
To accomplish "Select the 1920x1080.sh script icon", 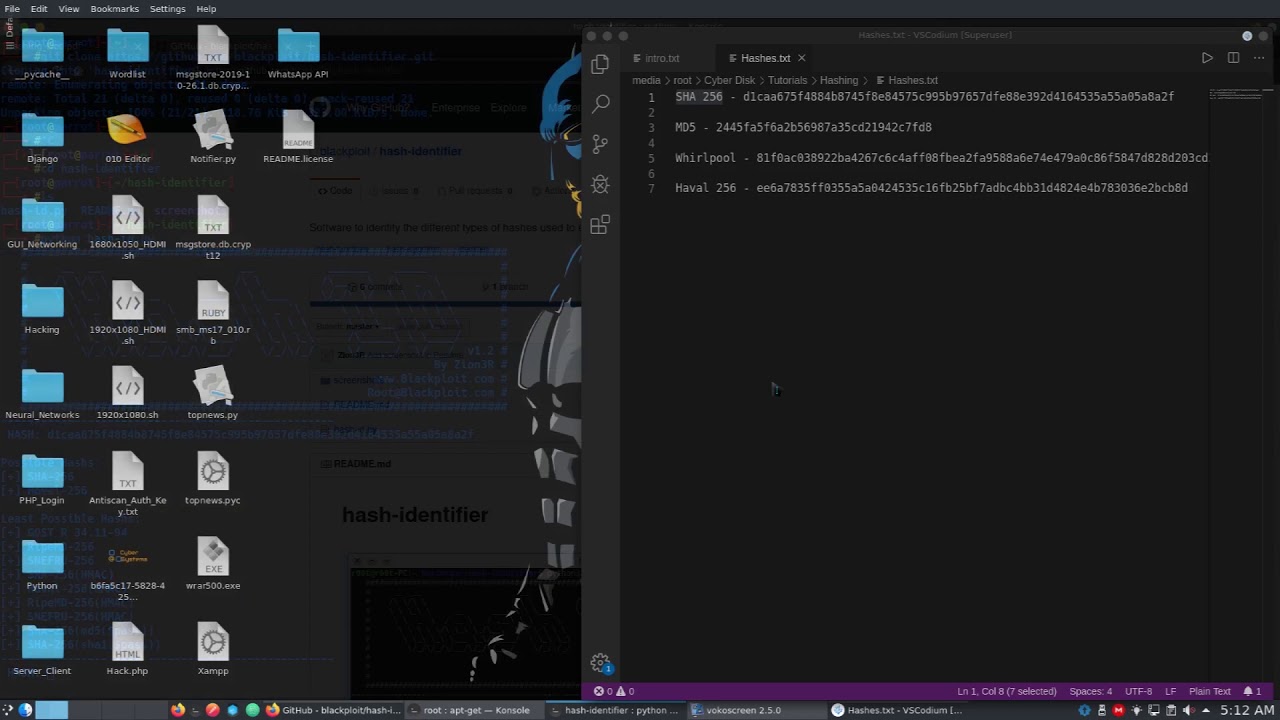I will pyautogui.click(x=128, y=395).
